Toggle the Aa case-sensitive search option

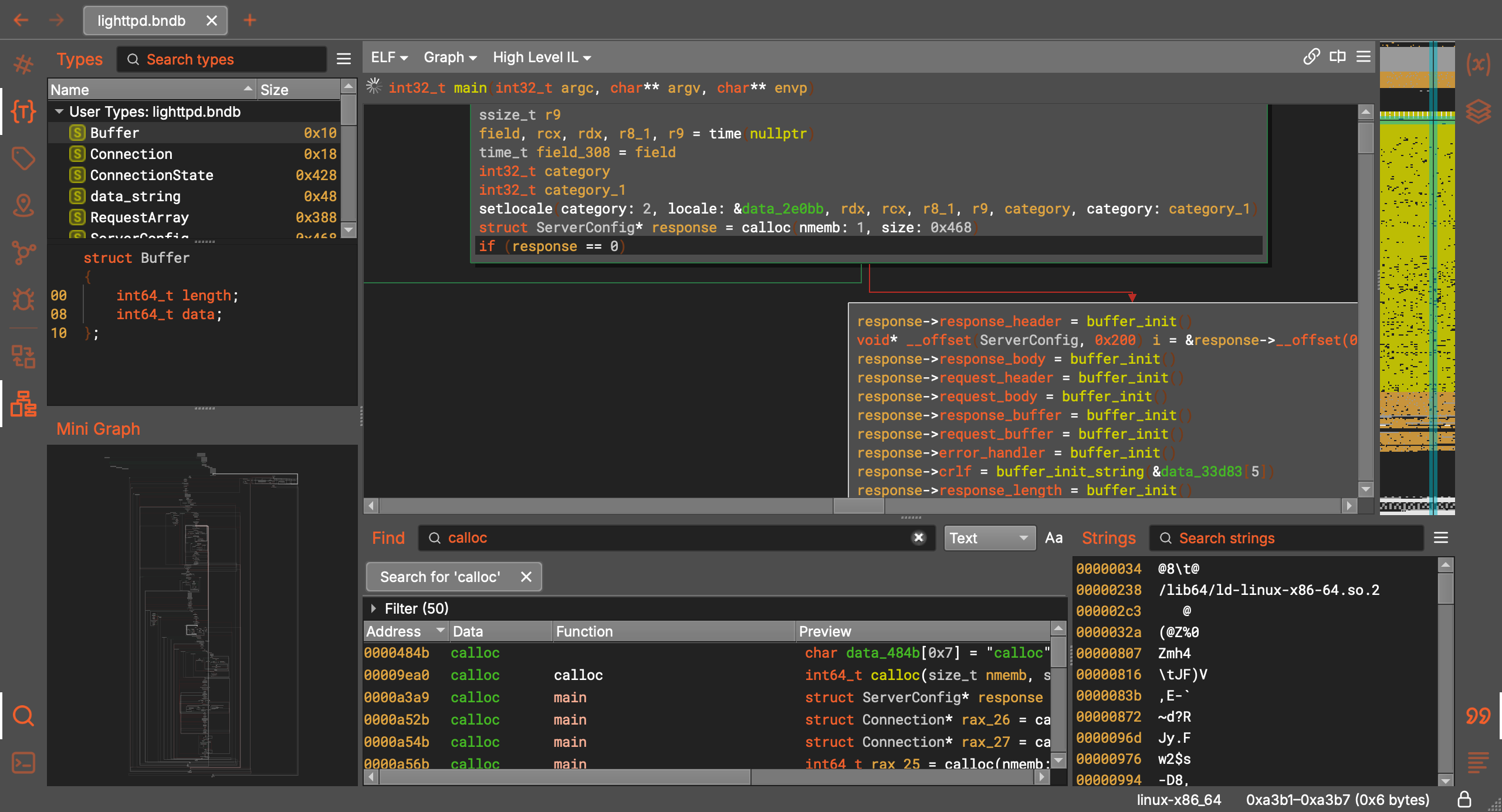tap(1054, 538)
